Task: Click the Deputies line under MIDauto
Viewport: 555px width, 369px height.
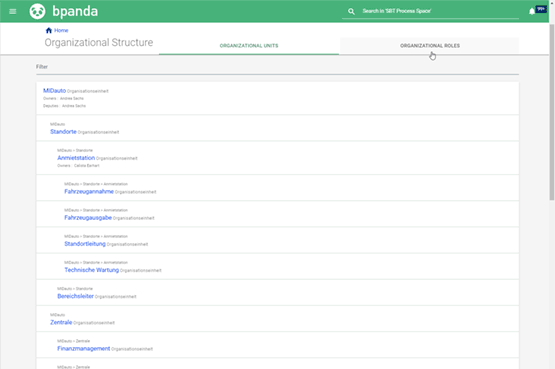Action: (x=64, y=106)
